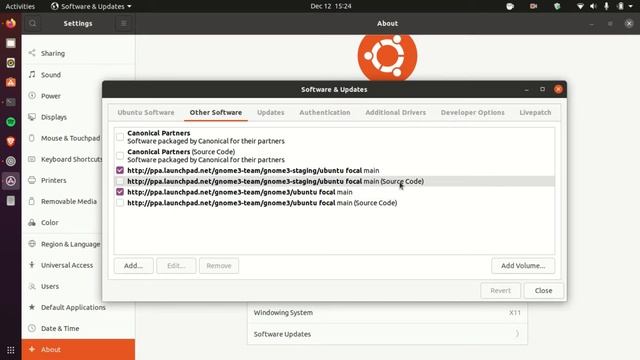The width and height of the screenshot is (640, 360).
Task: Check gnome3/ubuntu main (Source Code) repository
Action: tap(120, 202)
